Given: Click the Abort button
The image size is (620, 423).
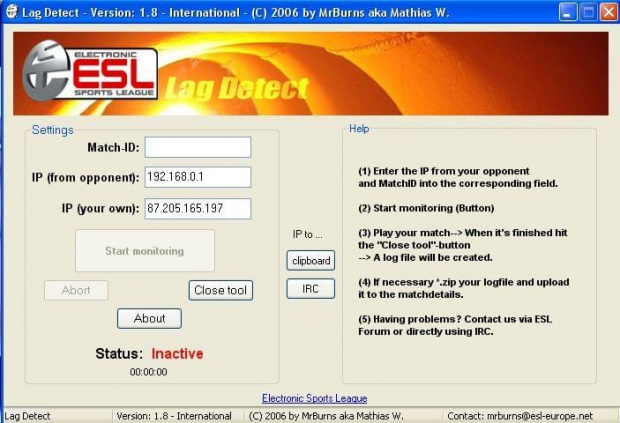Looking at the screenshot, I should (76, 290).
